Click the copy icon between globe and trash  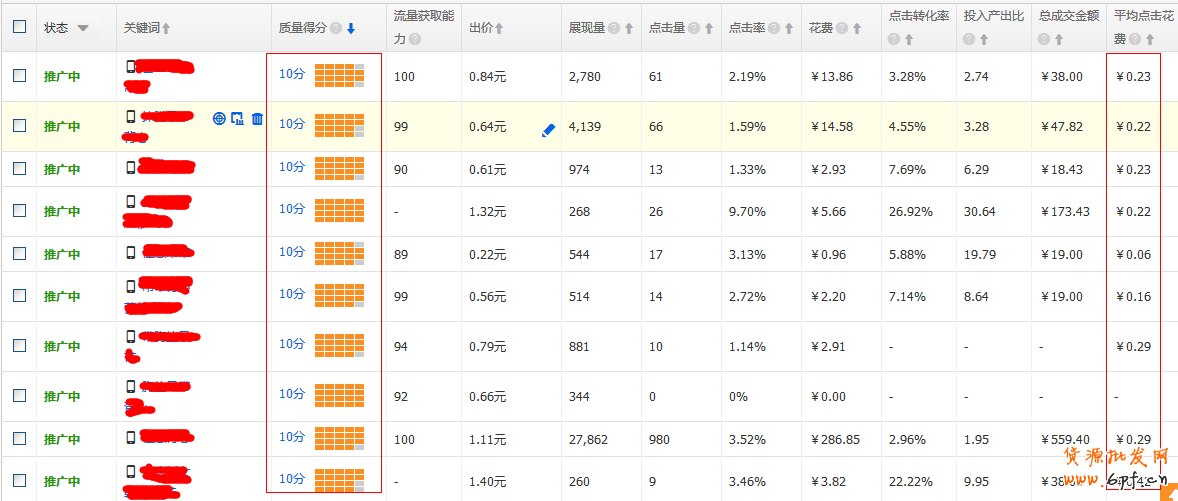tap(237, 119)
